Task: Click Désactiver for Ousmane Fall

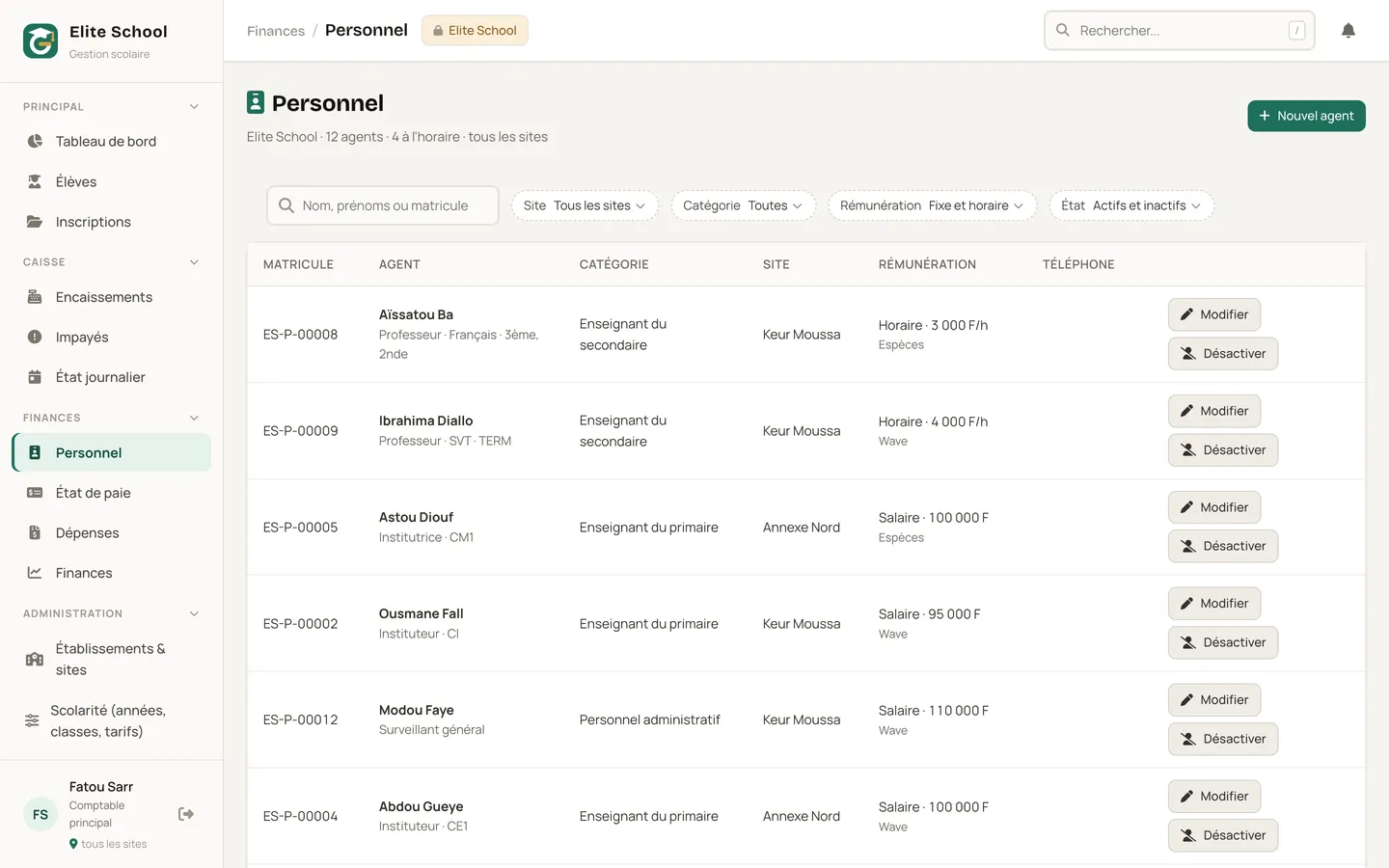Action: [x=1223, y=642]
